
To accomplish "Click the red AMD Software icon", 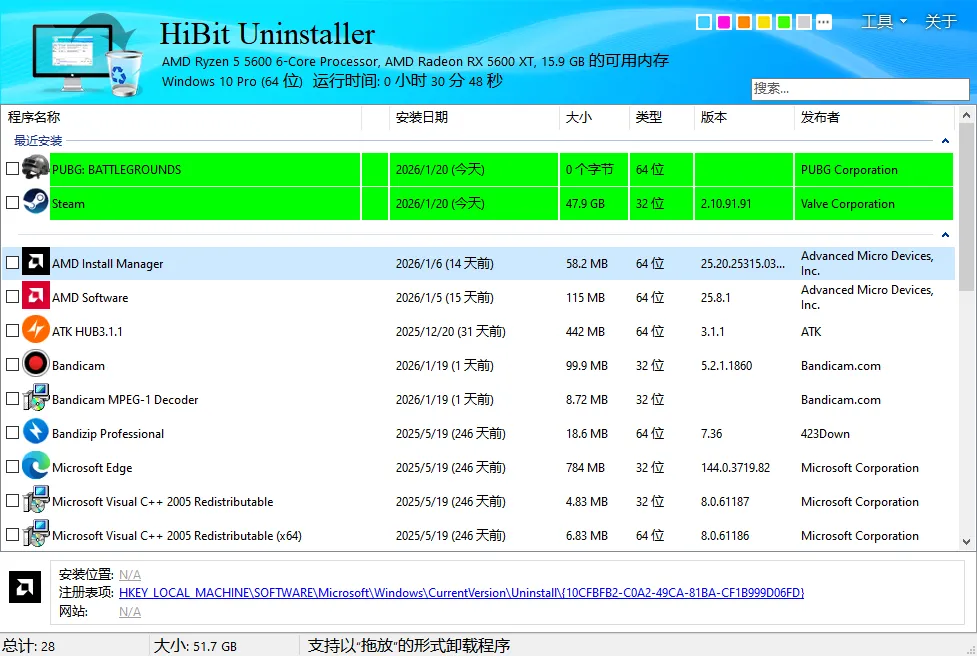I will click(36, 296).
